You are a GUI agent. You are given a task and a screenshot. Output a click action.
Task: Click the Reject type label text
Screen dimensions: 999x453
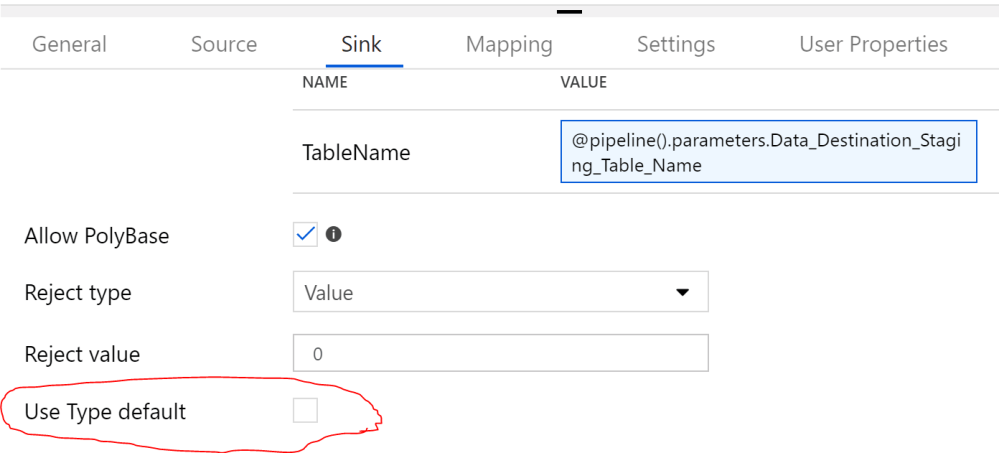(78, 293)
